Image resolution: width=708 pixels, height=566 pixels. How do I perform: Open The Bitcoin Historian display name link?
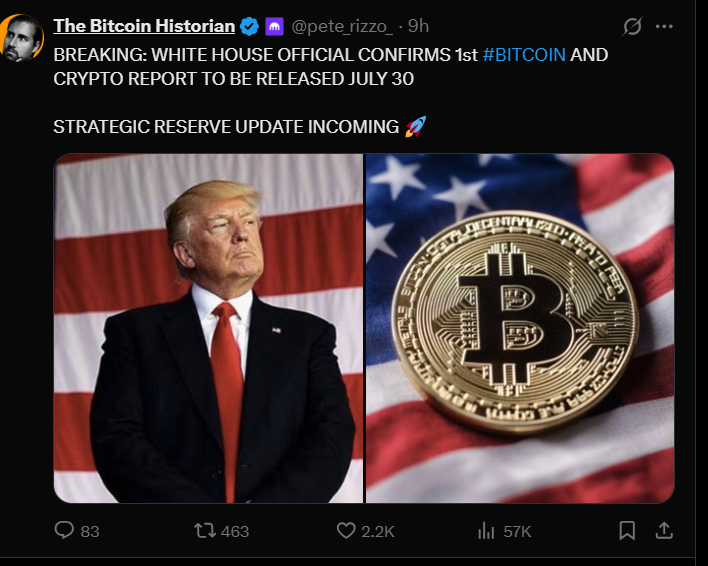click(144, 26)
